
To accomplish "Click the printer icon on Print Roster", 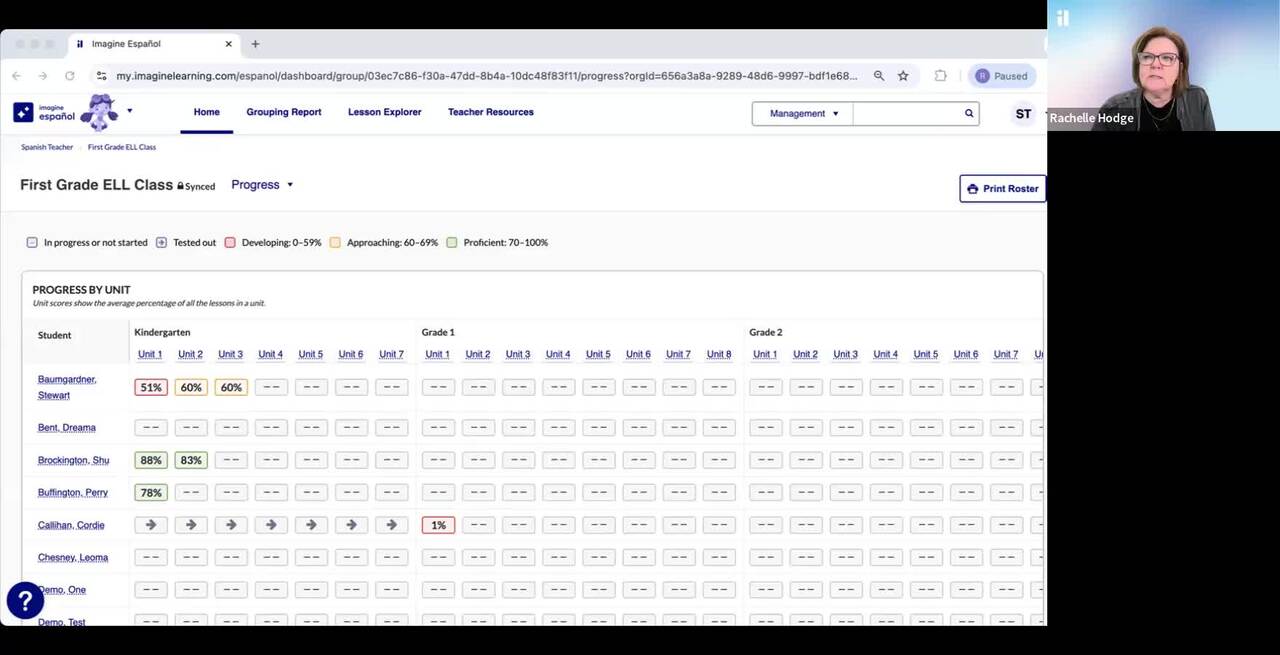I will click(x=972, y=189).
